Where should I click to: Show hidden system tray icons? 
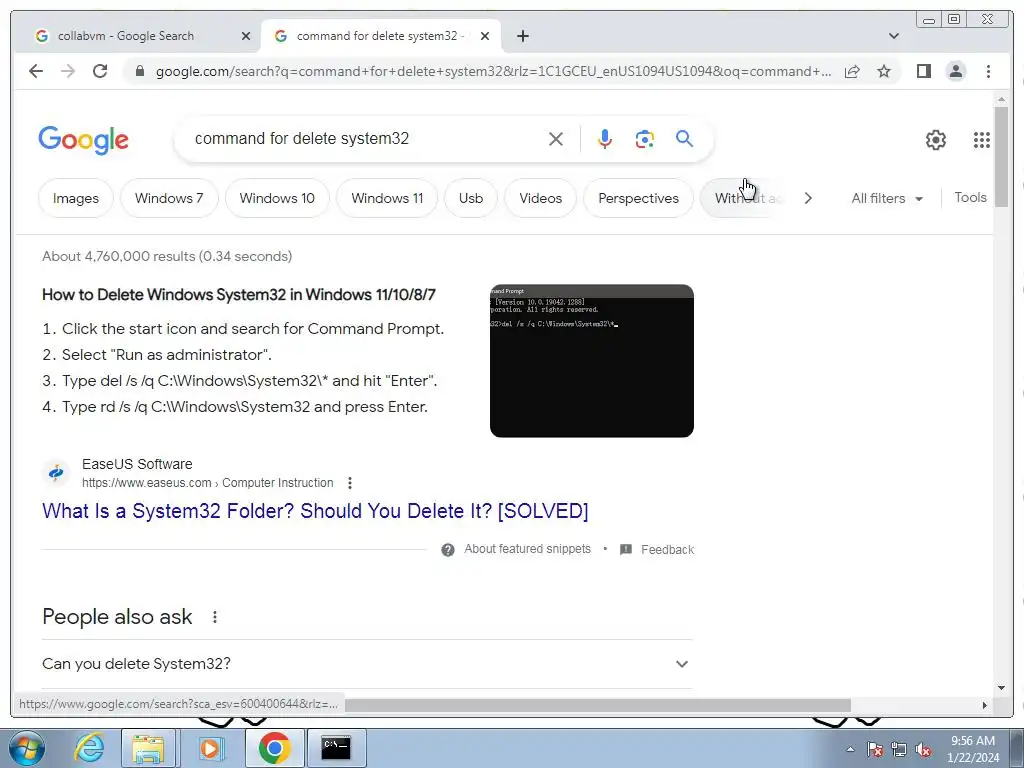850,749
